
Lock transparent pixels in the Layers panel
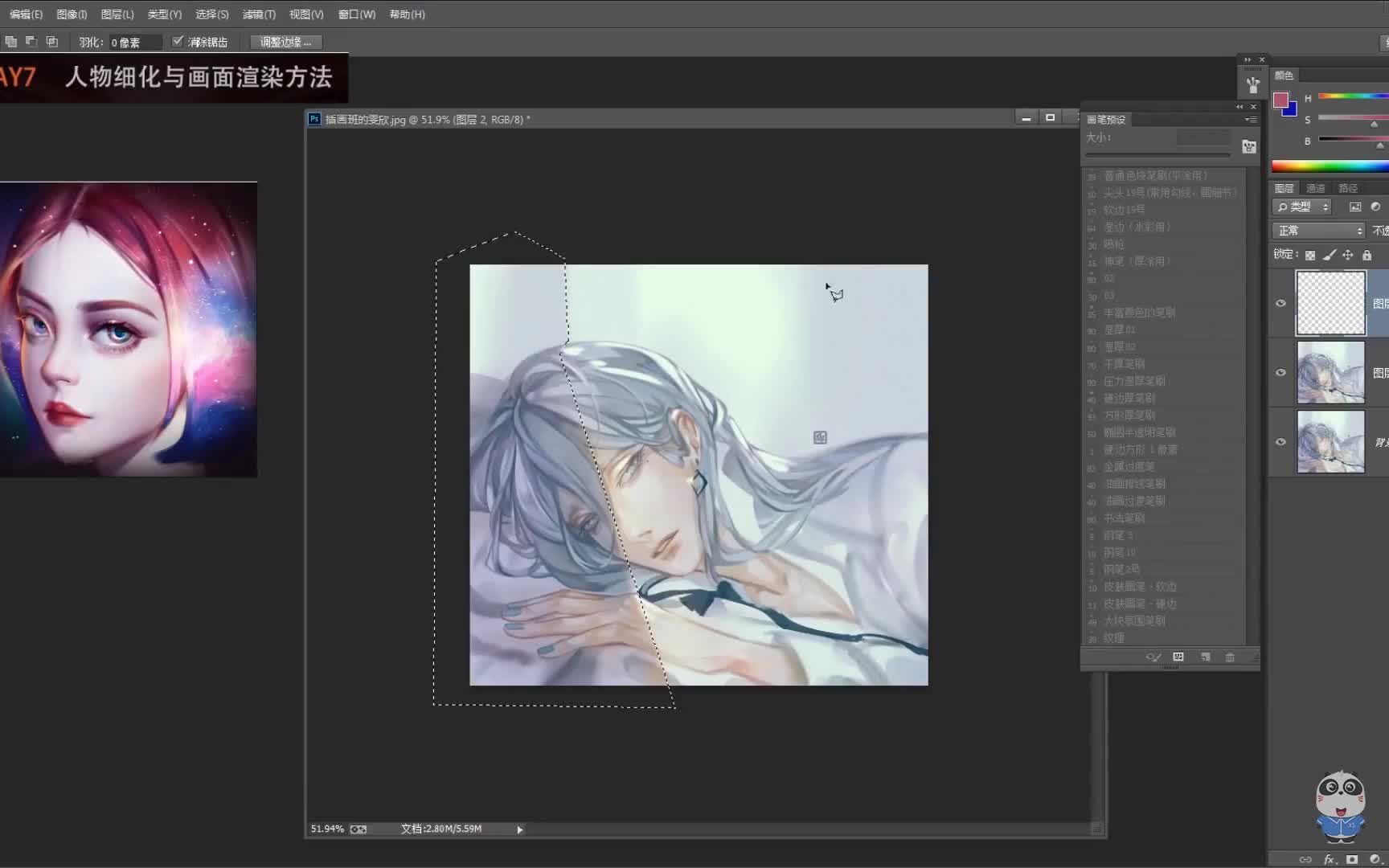[1310, 255]
